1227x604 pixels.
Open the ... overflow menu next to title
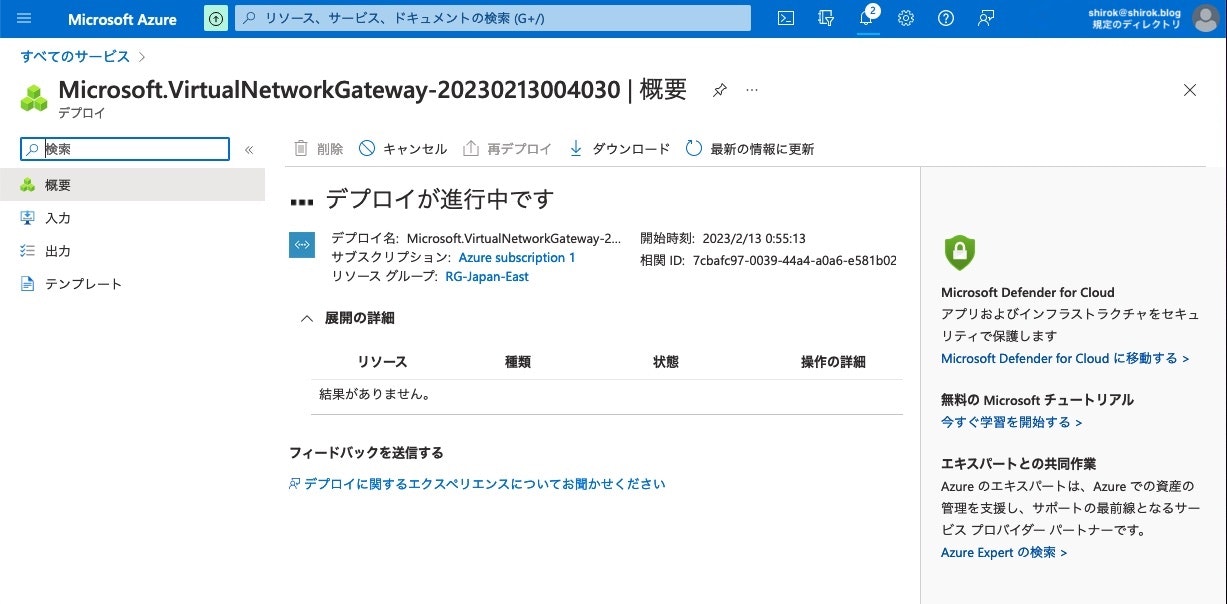click(751, 89)
